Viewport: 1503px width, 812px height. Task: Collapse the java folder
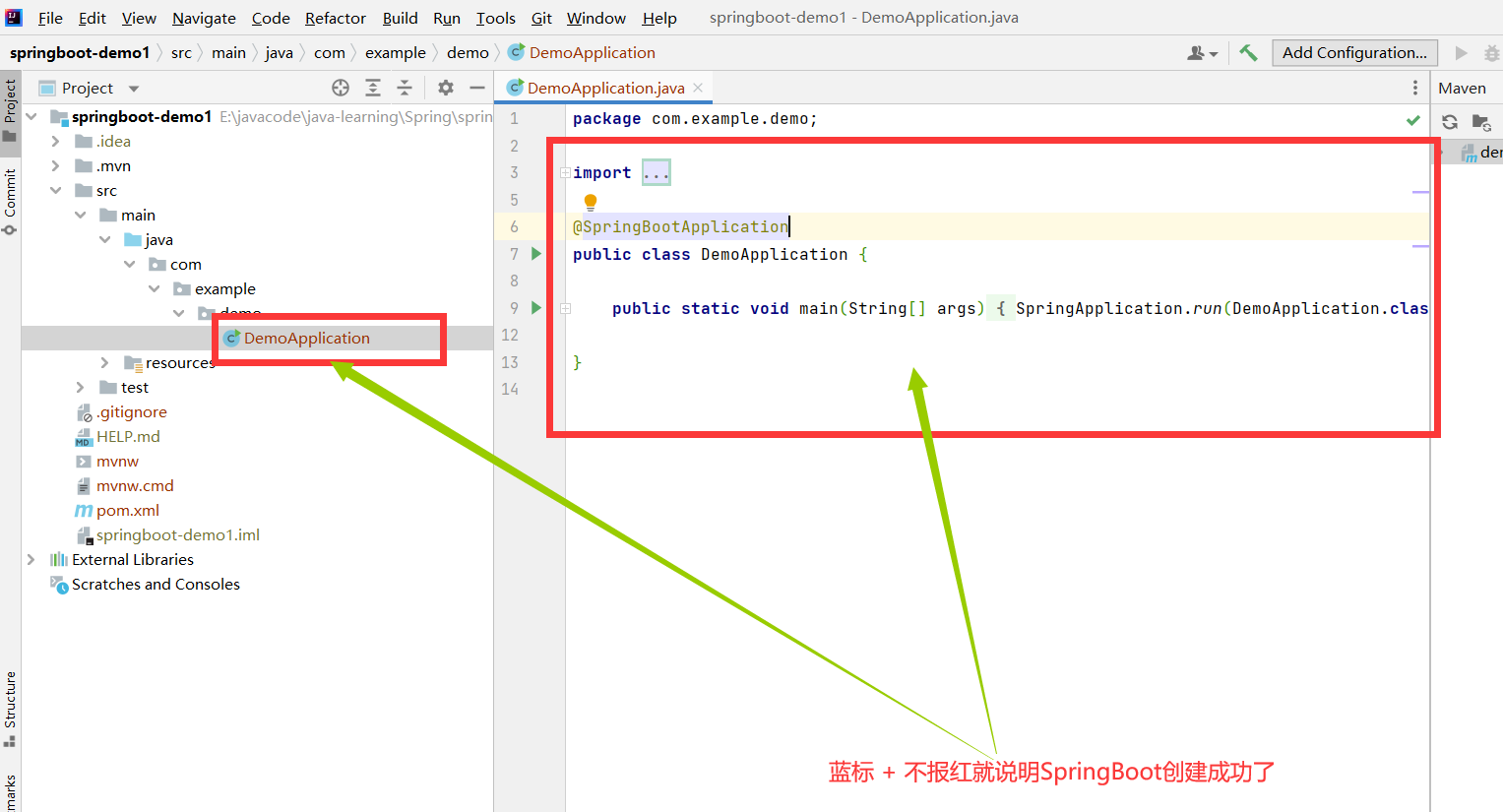pyautogui.click(x=105, y=239)
